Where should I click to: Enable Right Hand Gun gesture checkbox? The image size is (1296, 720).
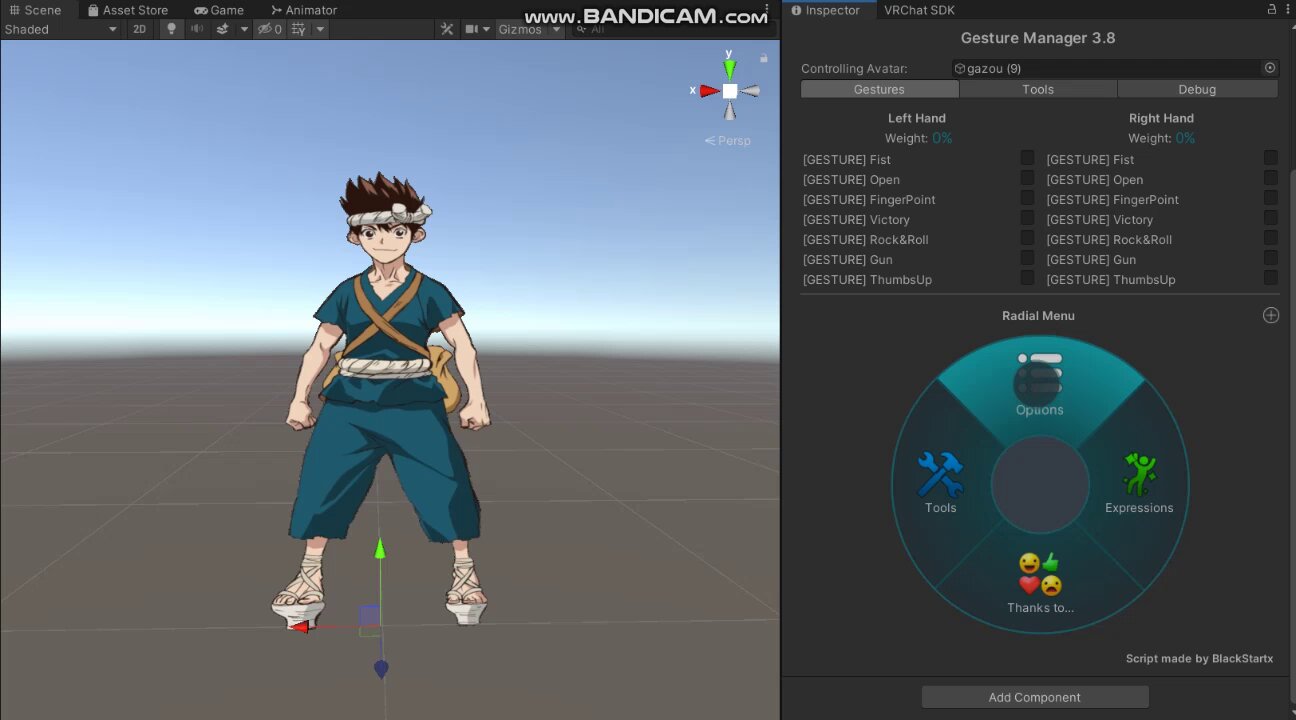pyautogui.click(x=1270, y=258)
